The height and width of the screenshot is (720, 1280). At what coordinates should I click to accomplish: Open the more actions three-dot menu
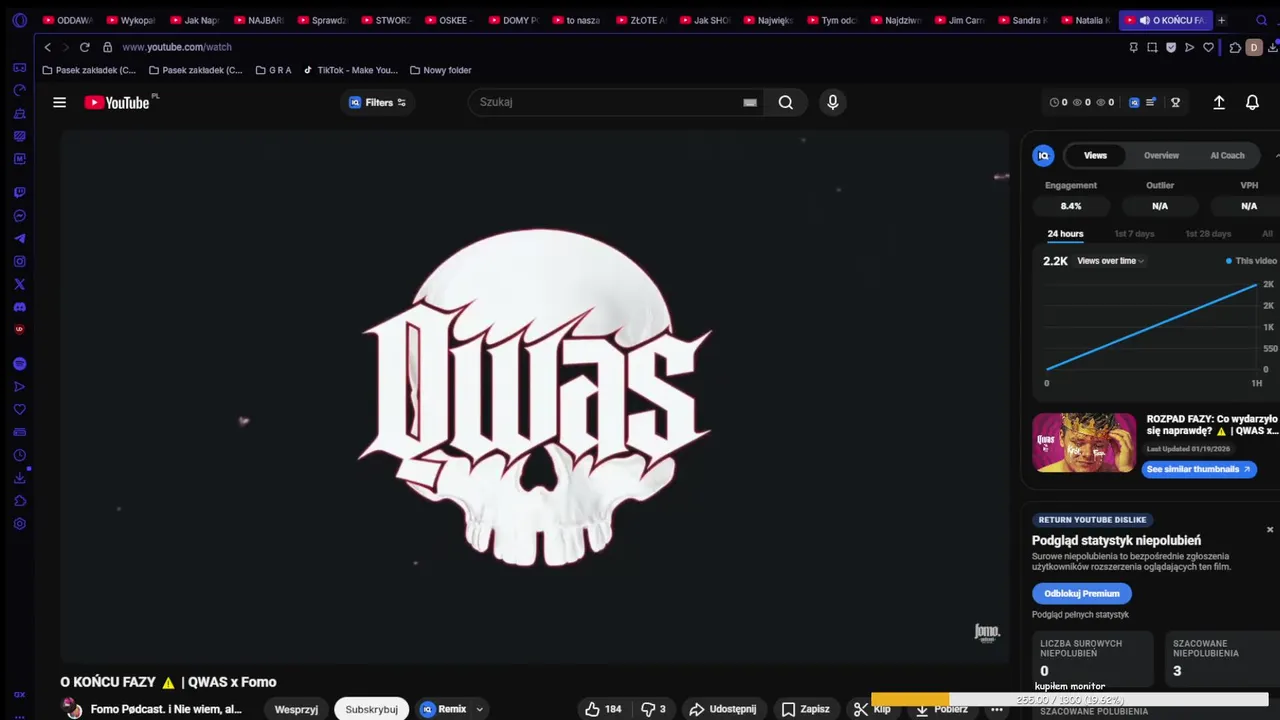coord(996,709)
